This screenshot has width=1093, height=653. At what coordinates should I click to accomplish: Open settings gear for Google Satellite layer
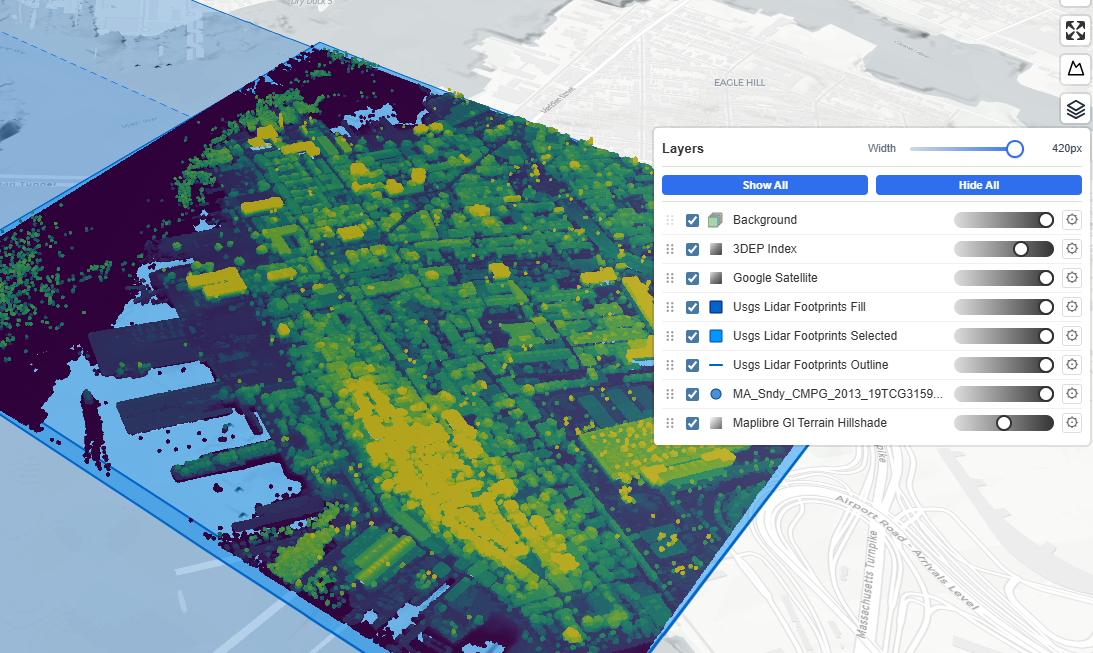1072,278
